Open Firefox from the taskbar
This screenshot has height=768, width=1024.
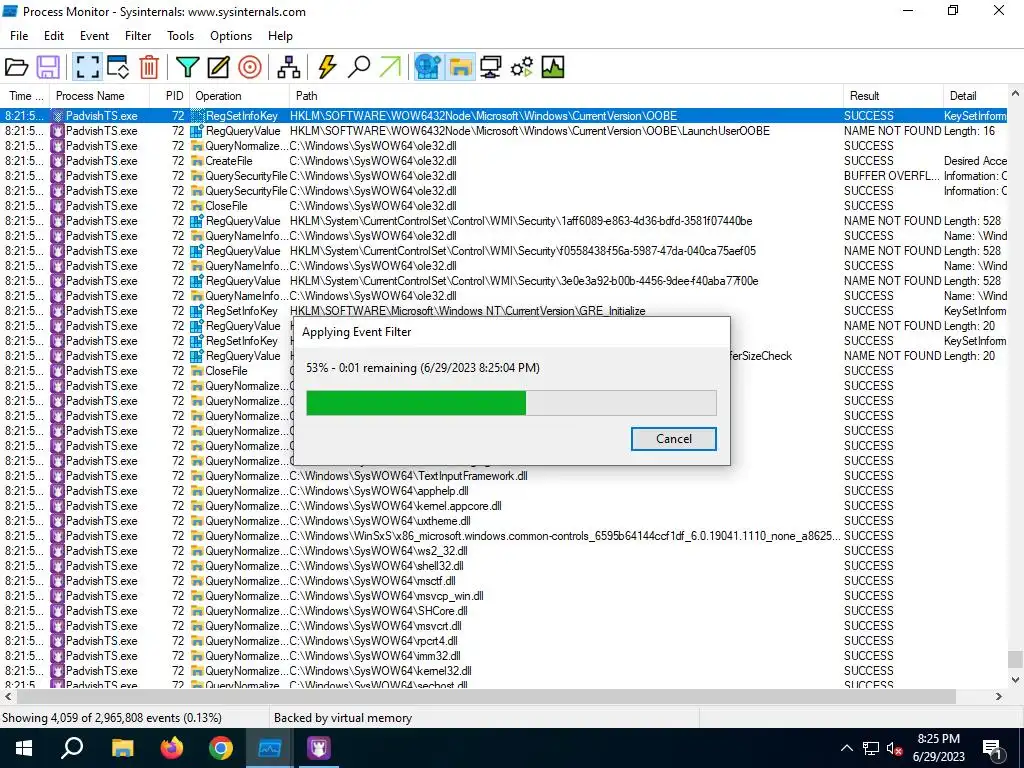(172, 748)
